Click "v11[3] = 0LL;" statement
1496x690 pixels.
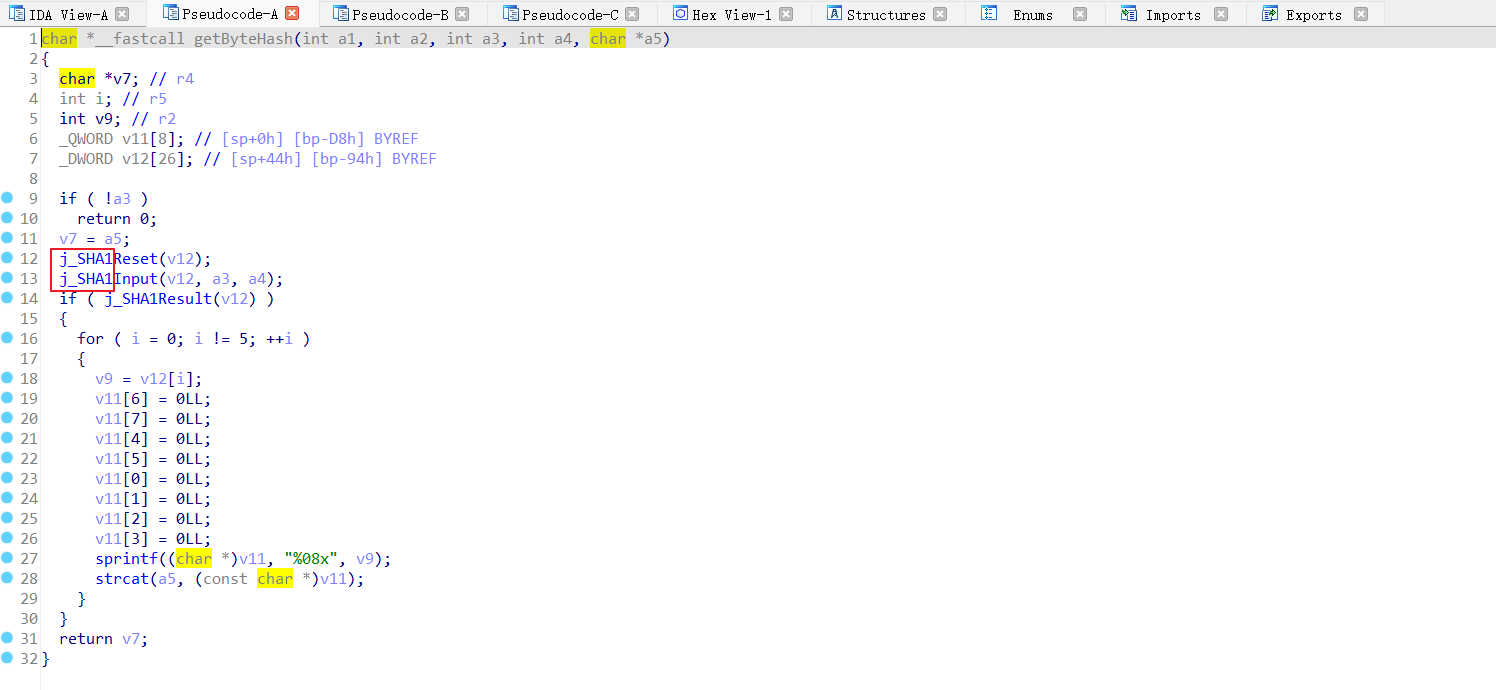point(153,539)
